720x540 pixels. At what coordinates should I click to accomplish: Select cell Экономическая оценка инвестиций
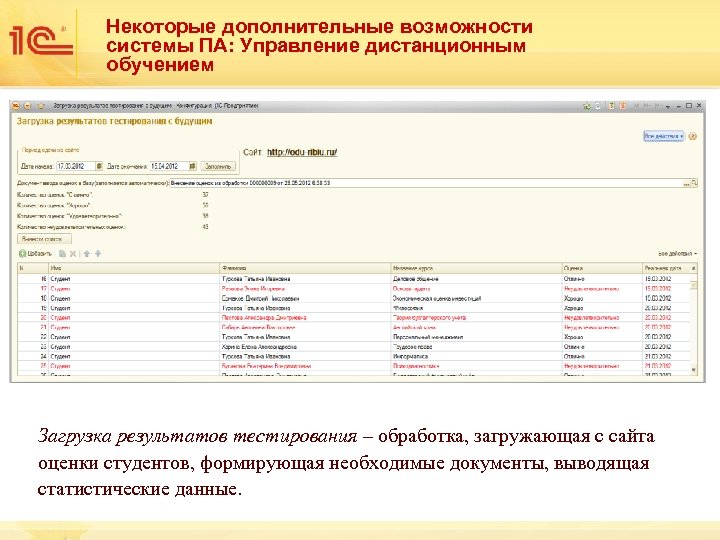pyautogui.click(x=477, y=298)
